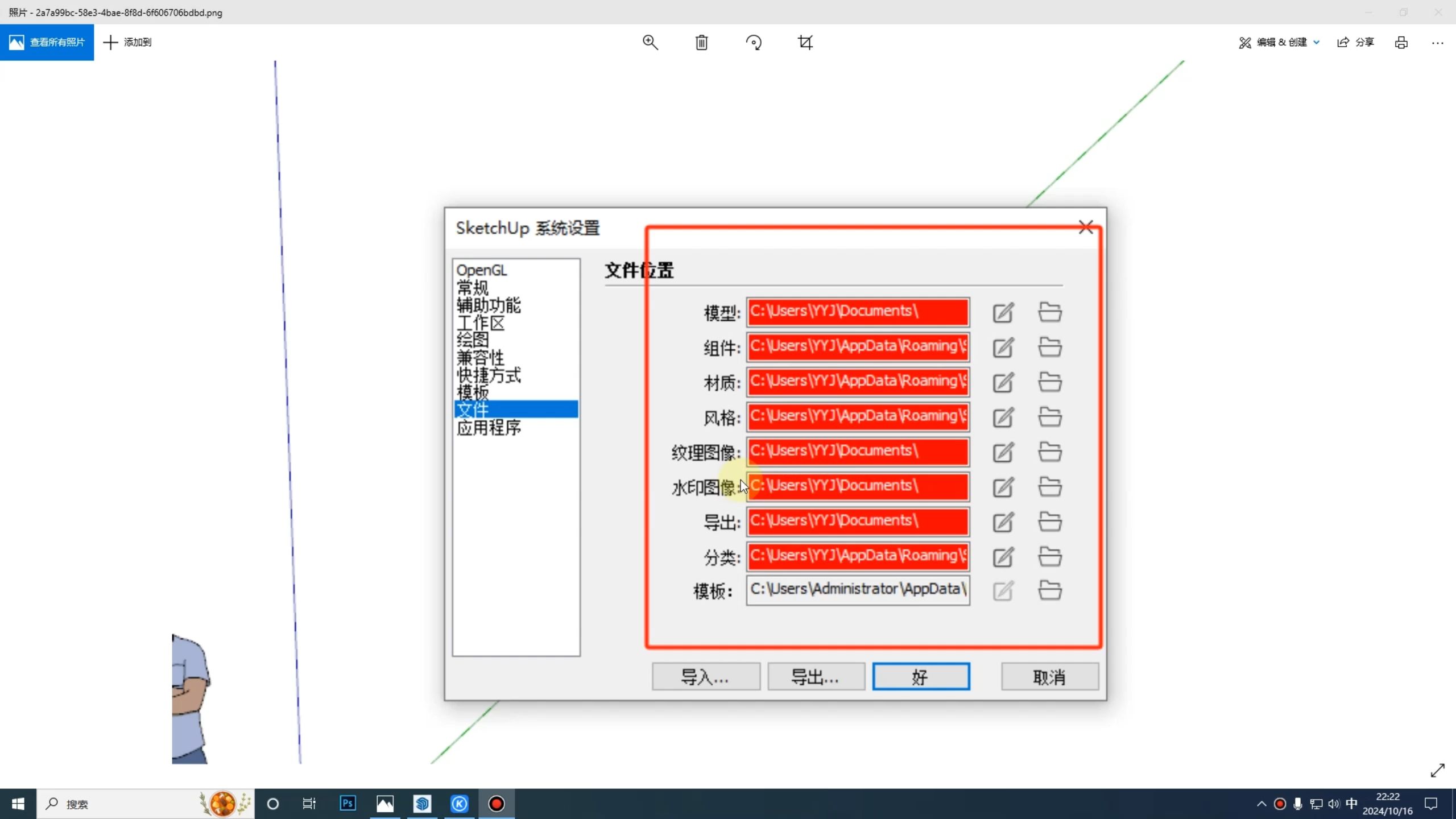Select the OpenGL settings category
This screenshot has height=819, width=1456.
click(x=481, y=270)
